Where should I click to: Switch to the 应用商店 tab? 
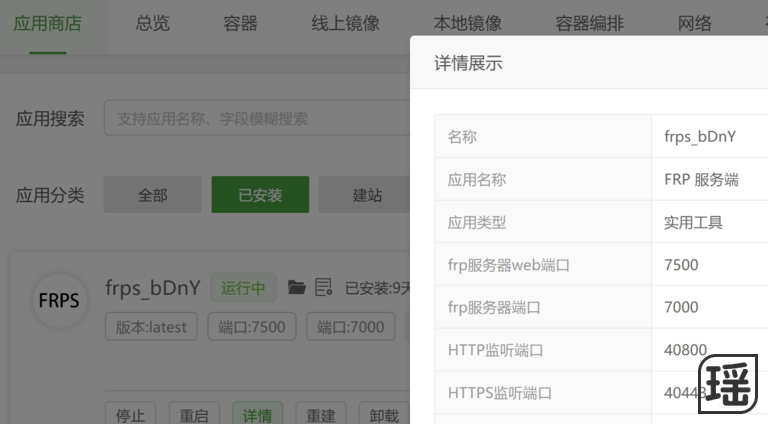pos(46,23)
